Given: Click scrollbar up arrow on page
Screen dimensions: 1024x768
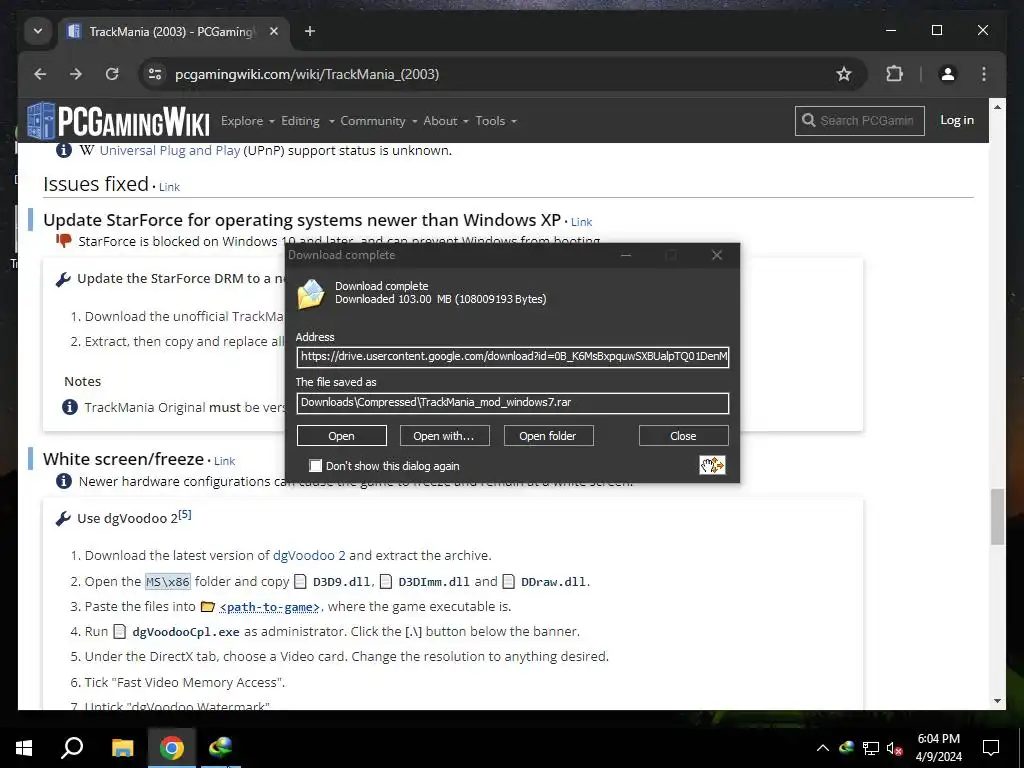Looking at the screenshot, I should tap(997, 106).
